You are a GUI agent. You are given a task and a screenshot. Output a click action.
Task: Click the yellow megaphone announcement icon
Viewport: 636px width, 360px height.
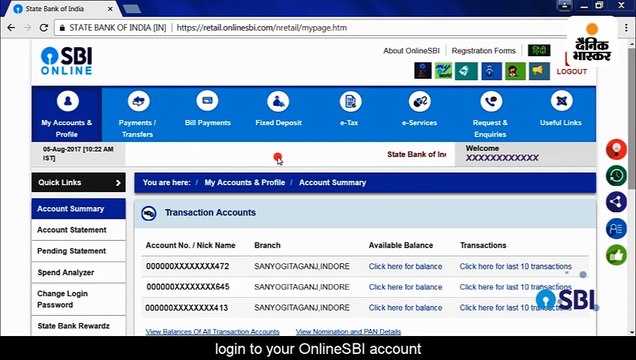[x=539, y=71]
